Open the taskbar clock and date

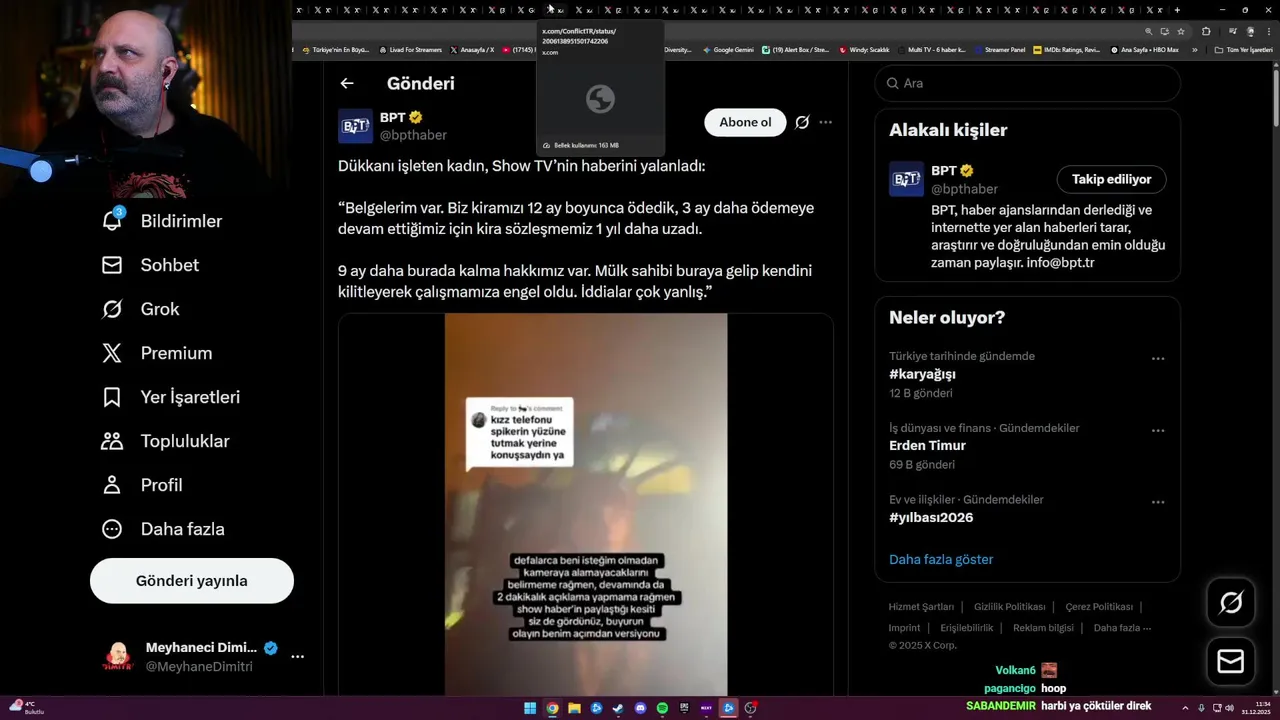tap(1255, 708)
